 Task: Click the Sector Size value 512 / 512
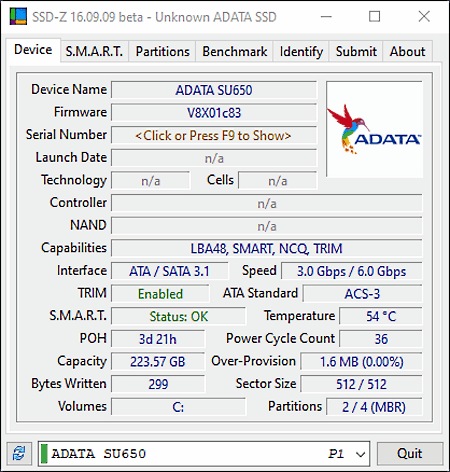pos(362,384)
